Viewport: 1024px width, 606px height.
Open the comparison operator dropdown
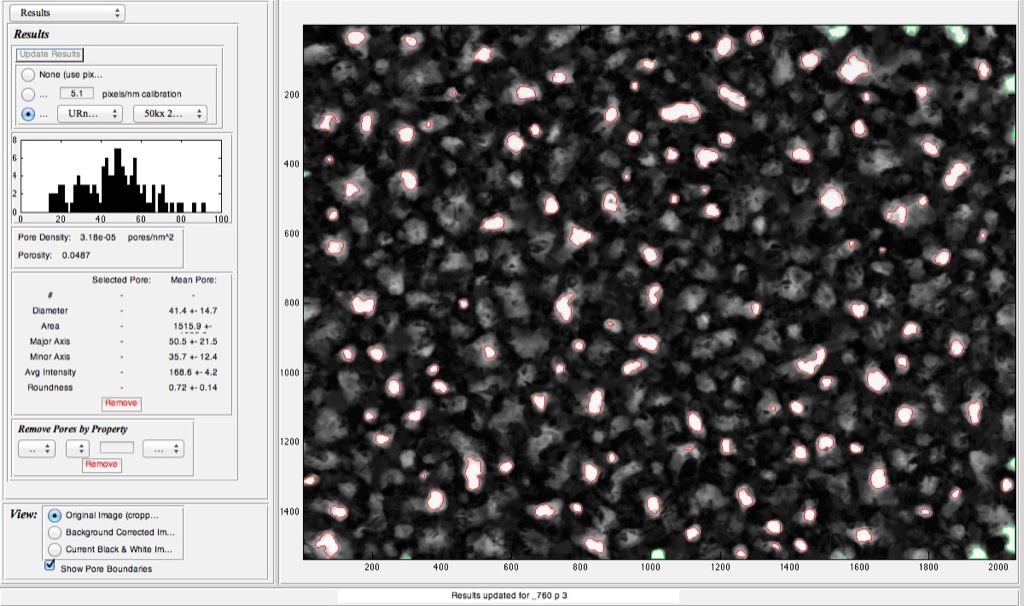(78, 449)
